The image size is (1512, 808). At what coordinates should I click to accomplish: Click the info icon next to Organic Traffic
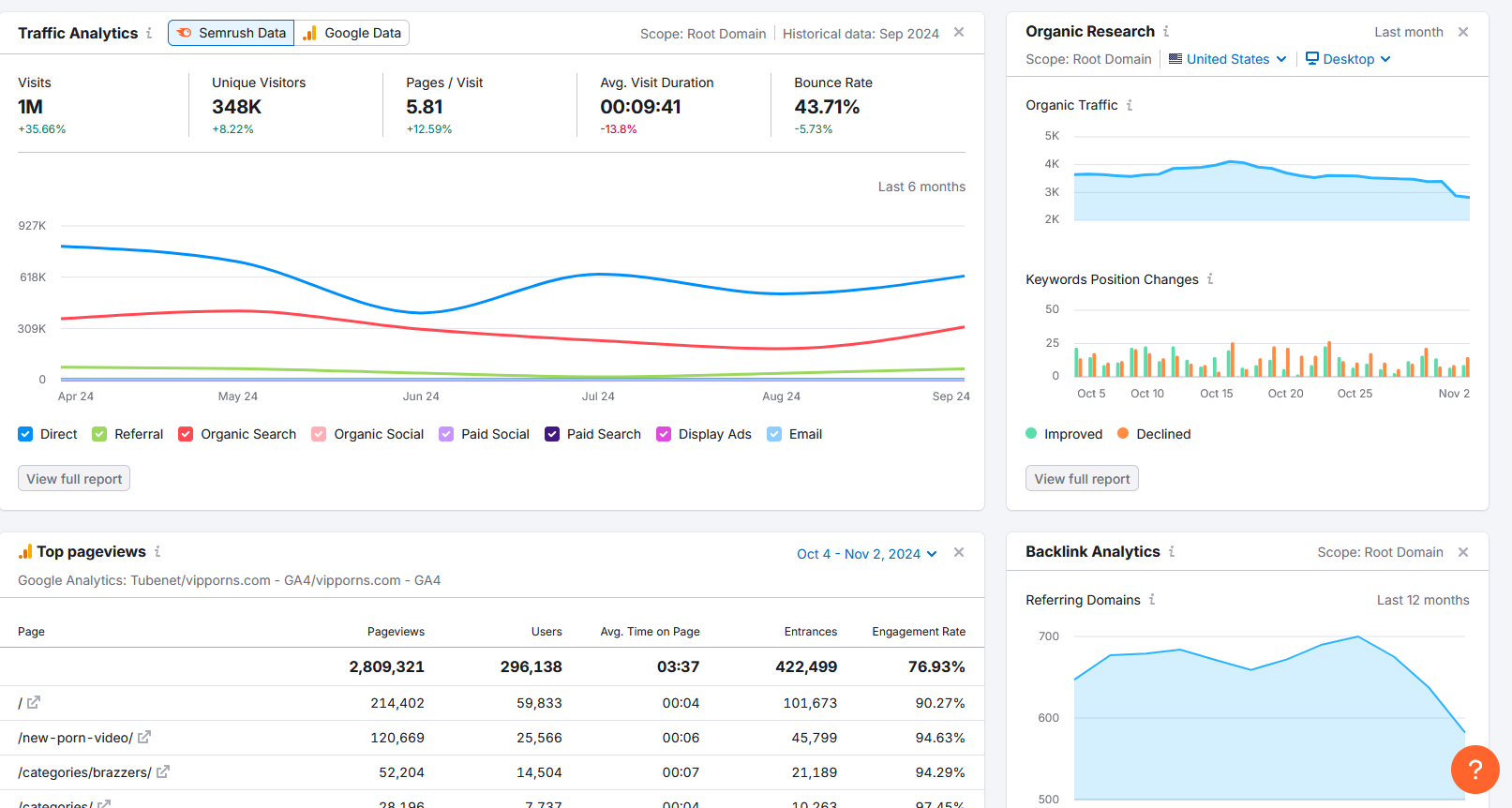coord(1130,105)
